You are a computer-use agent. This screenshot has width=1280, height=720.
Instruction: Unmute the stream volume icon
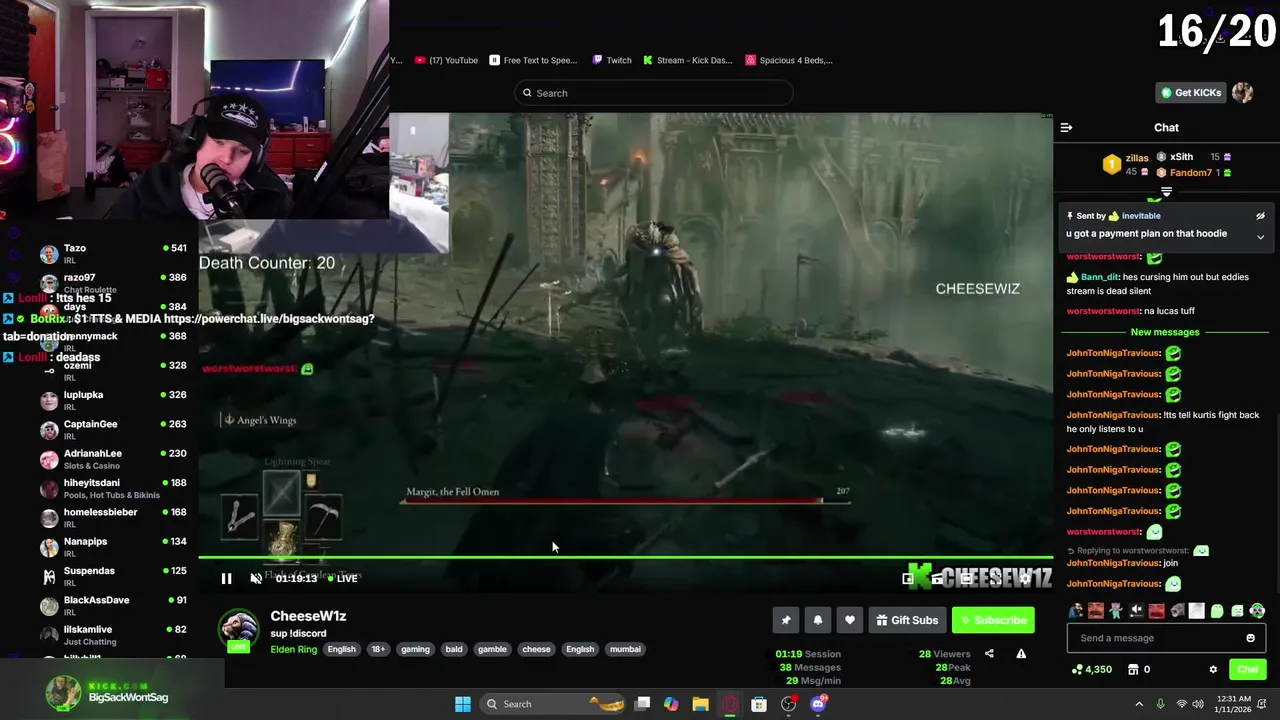pos(256,578)
